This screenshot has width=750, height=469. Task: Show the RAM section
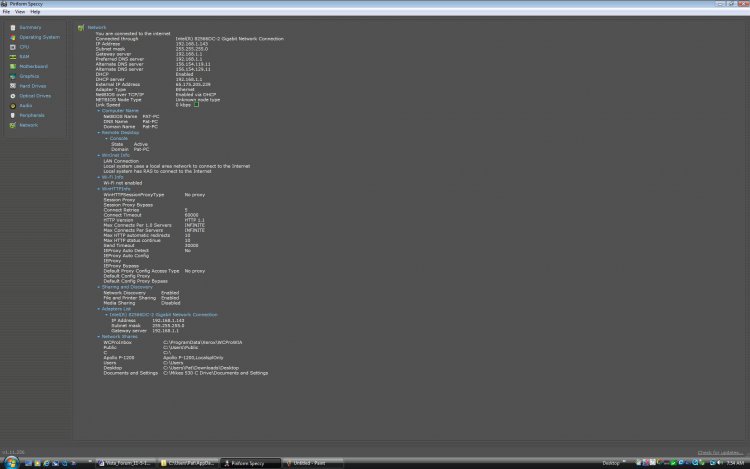tap(24, 57)
